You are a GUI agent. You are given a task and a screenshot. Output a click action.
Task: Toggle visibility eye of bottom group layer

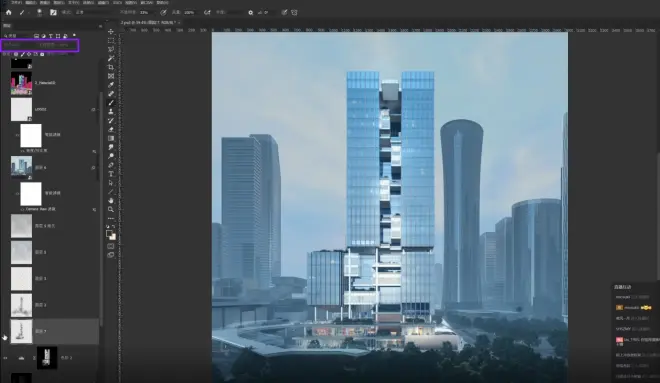[x=5, y=358]
